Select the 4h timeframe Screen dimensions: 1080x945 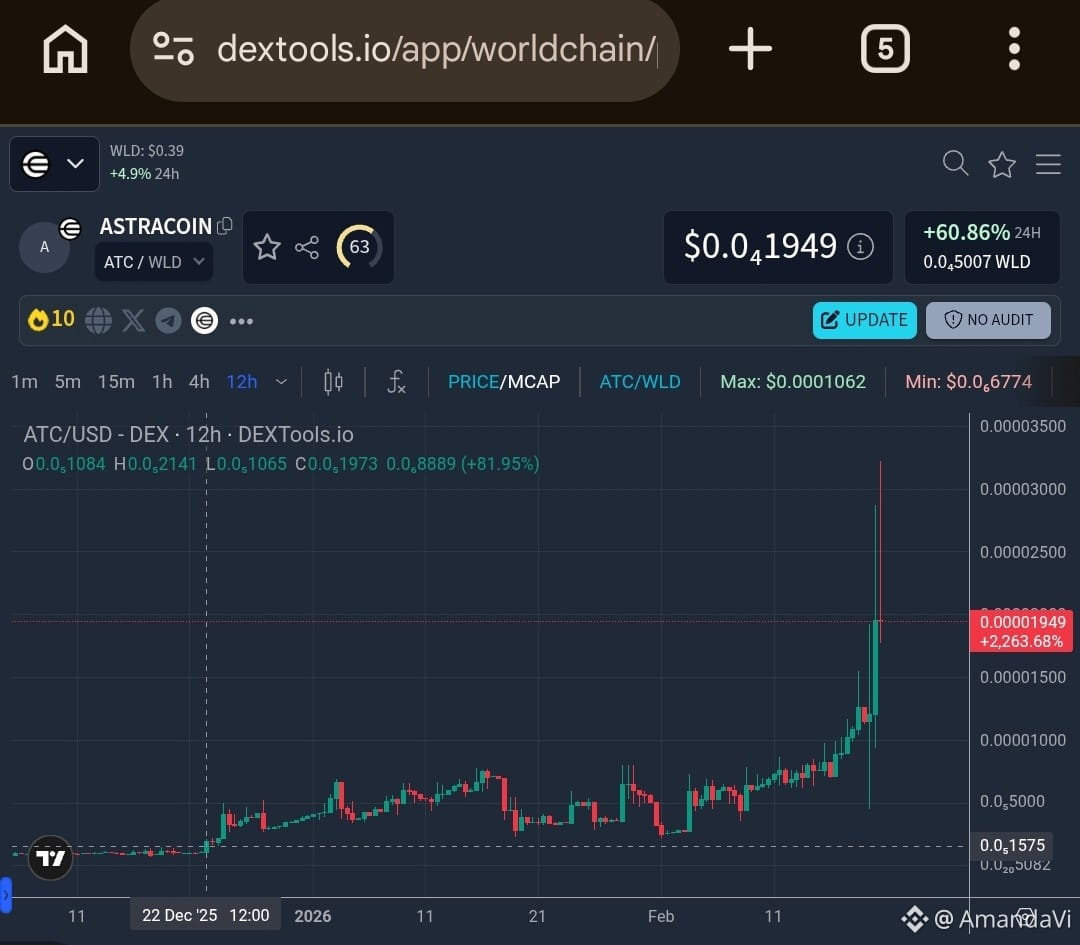199,382
